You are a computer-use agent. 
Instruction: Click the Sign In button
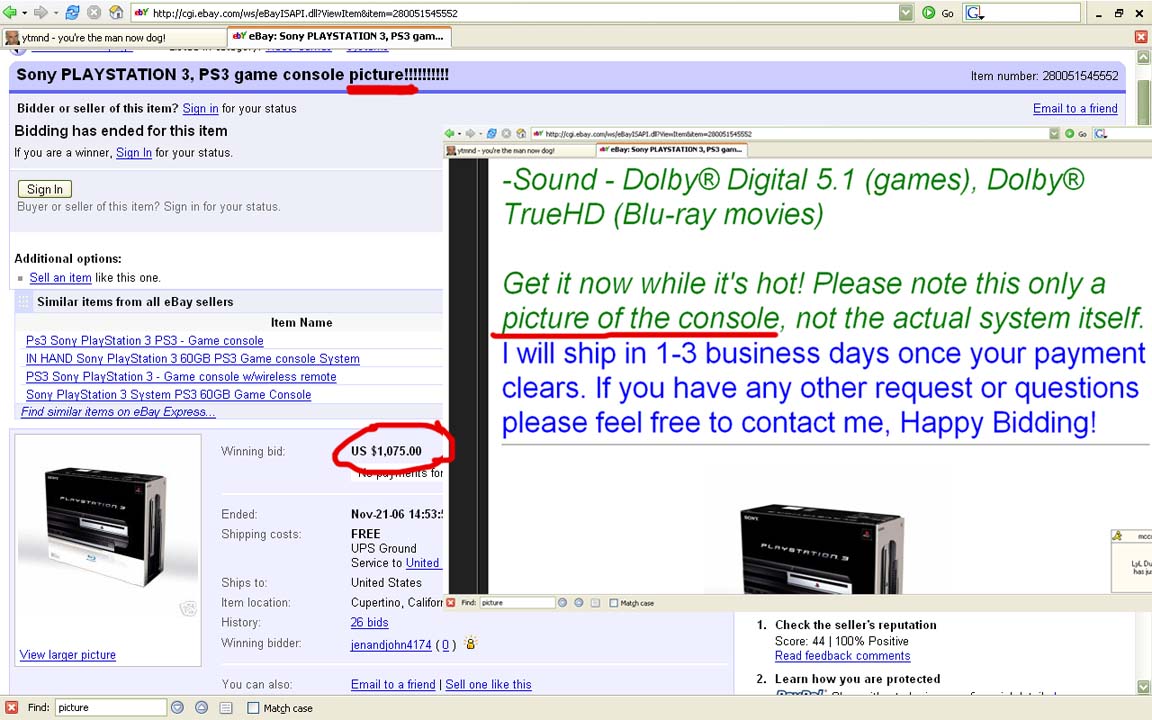click(x=45, y=189)
